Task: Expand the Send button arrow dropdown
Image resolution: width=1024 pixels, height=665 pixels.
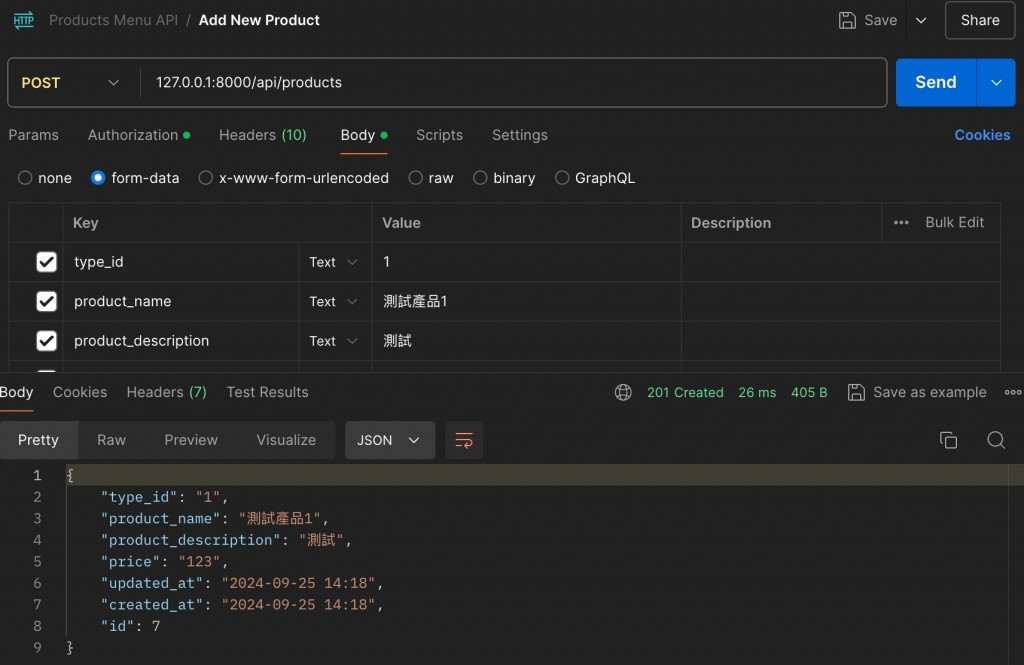Action: 996,82
